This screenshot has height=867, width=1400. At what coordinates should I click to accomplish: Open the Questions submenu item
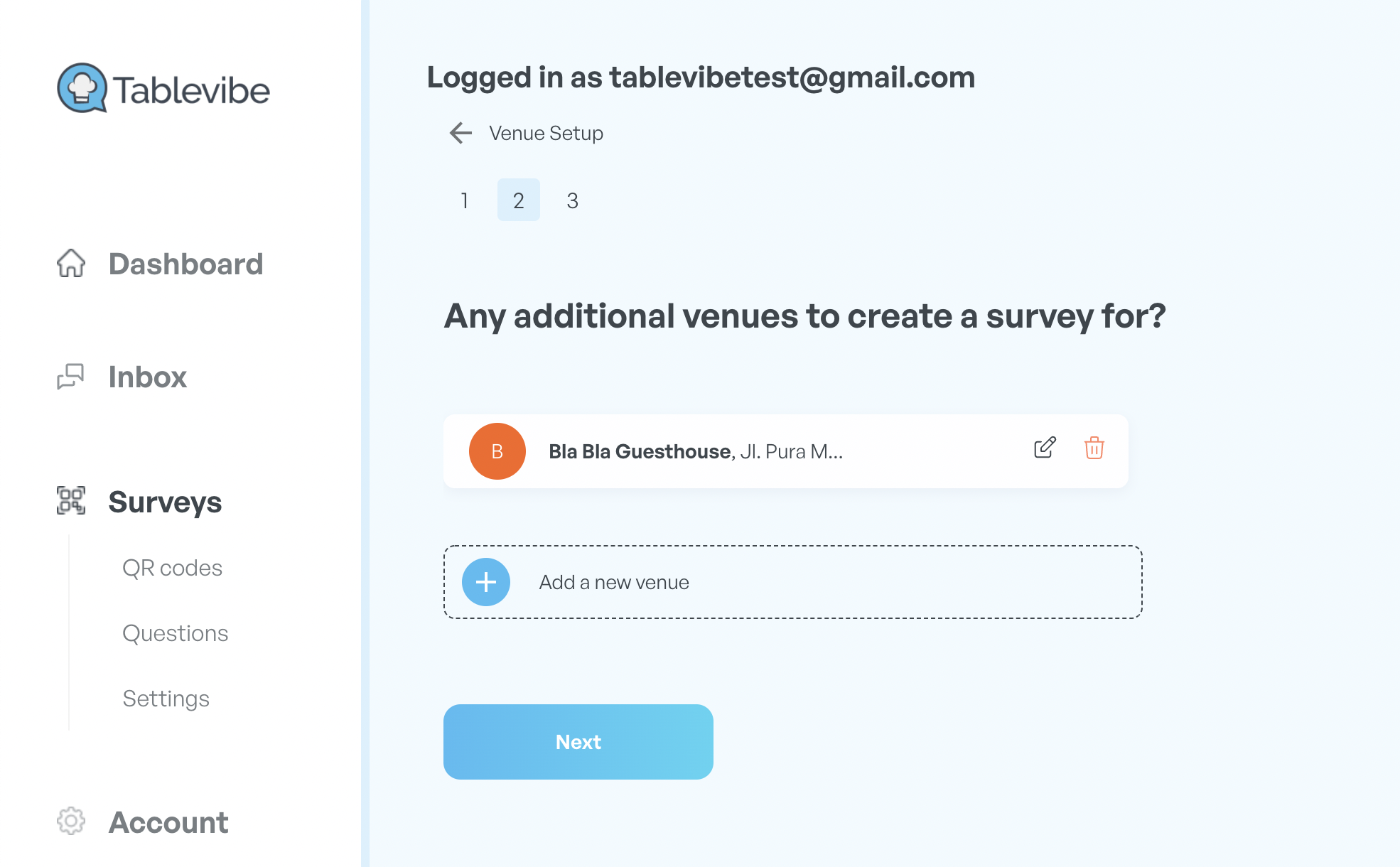point(176,633)
